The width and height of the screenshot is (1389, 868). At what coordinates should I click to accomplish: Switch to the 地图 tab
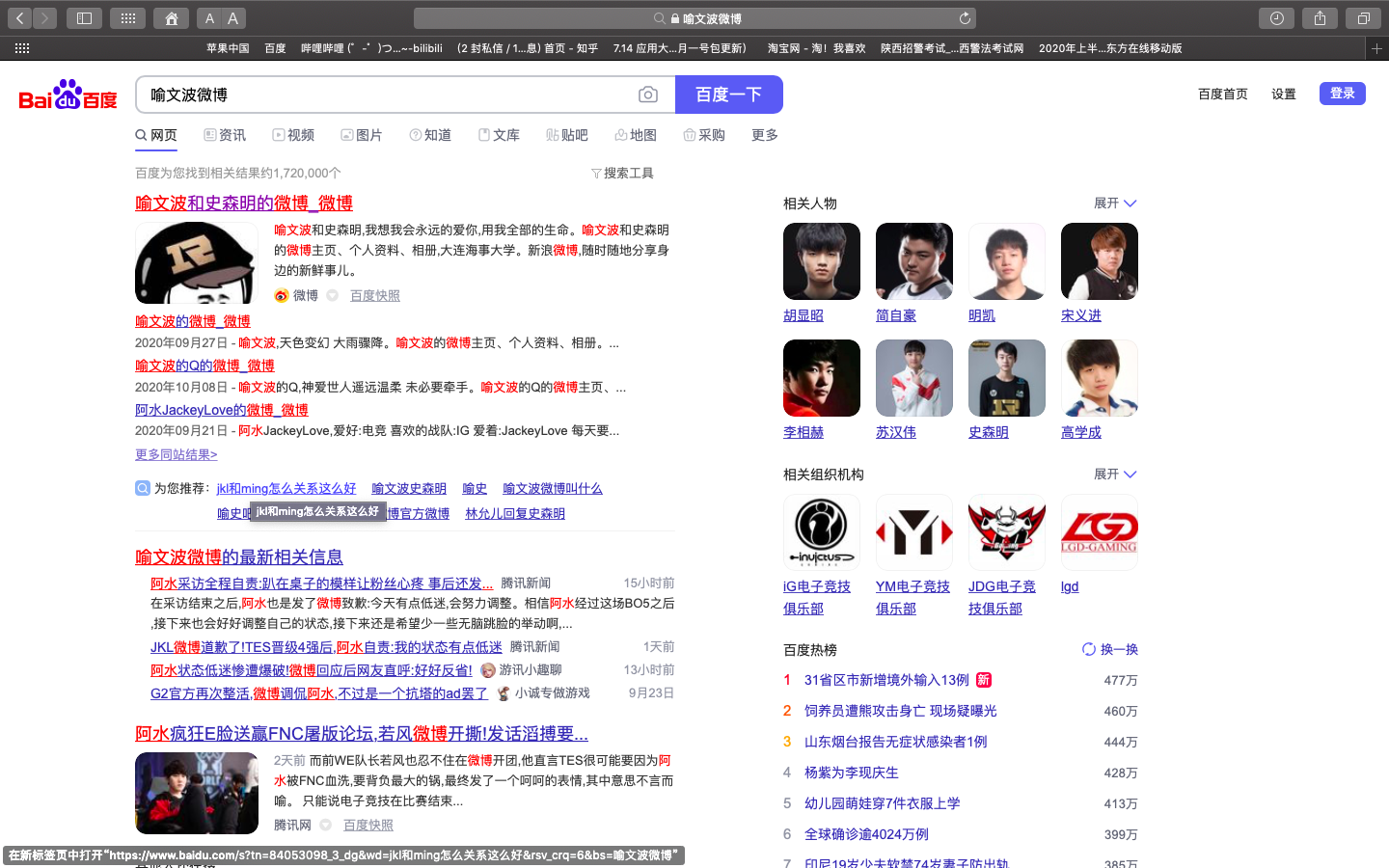(x=636, y=135)
